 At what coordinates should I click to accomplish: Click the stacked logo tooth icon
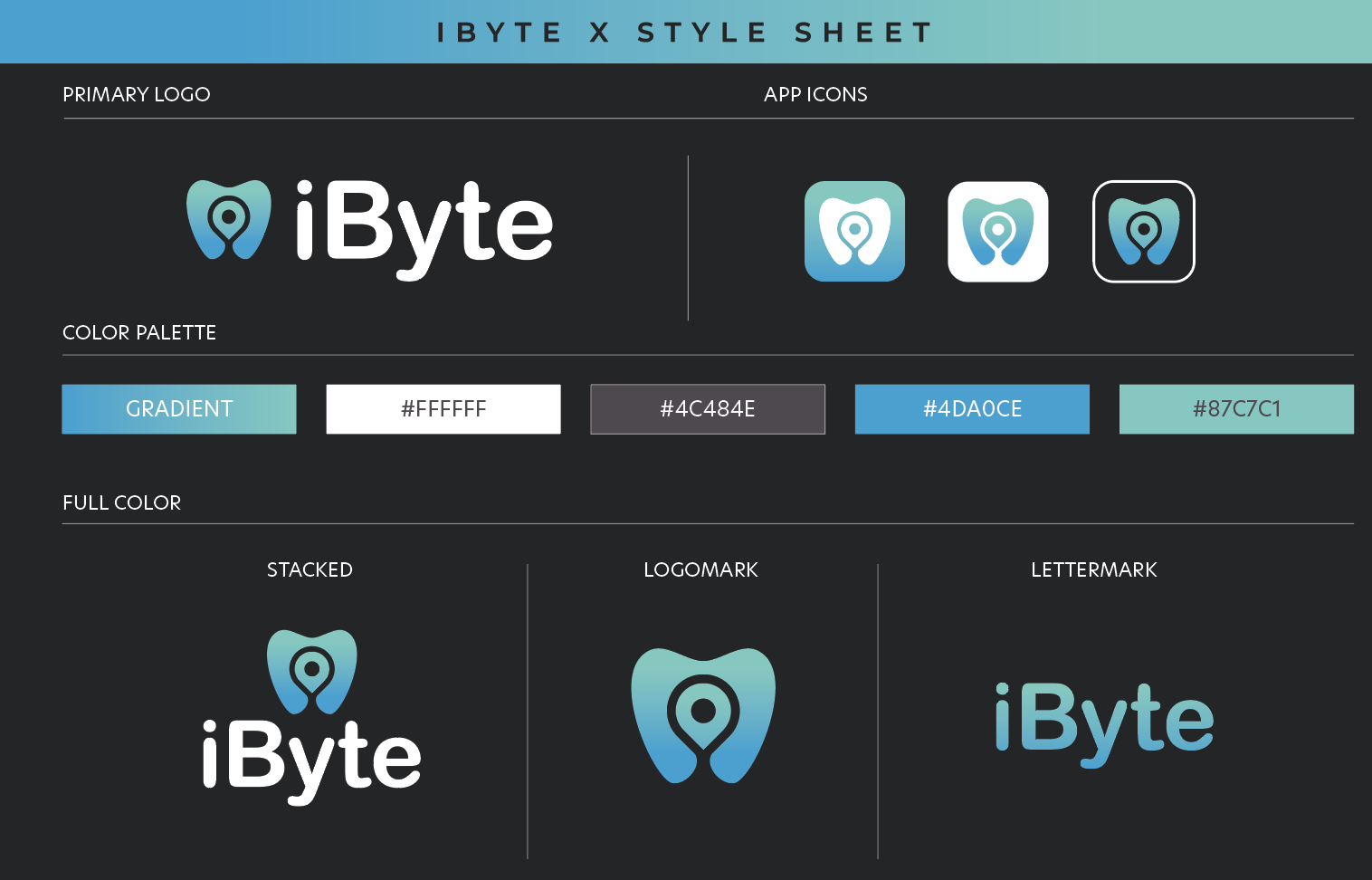tap(312, 672)
